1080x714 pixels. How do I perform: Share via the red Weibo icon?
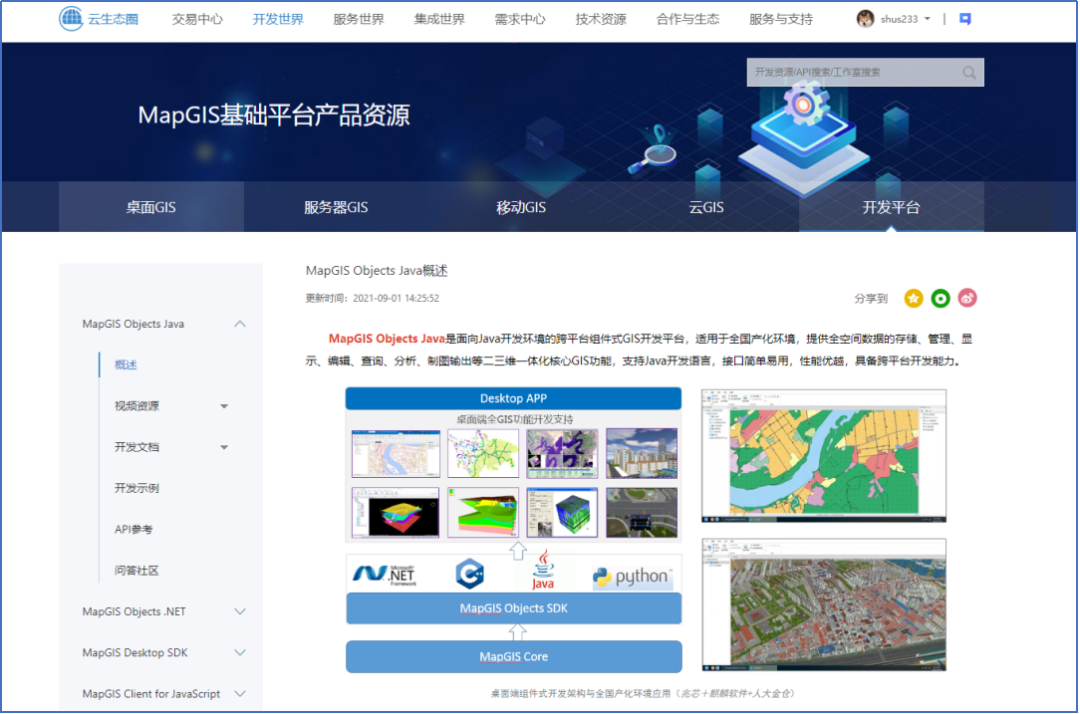click(967, 298)
